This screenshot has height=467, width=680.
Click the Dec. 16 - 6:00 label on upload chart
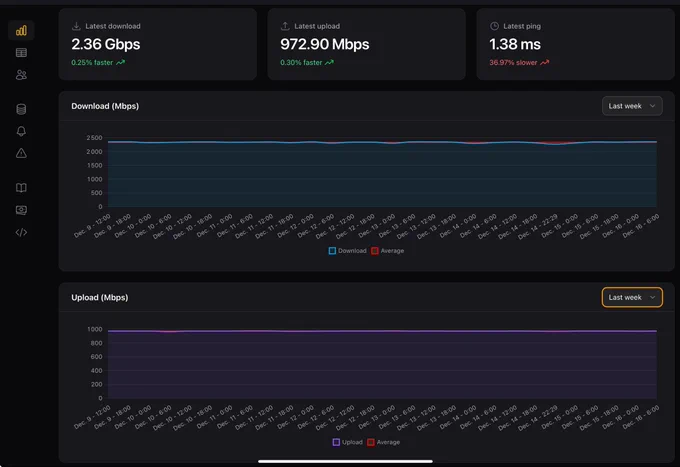pyautogui.click(x=641, y=417)
